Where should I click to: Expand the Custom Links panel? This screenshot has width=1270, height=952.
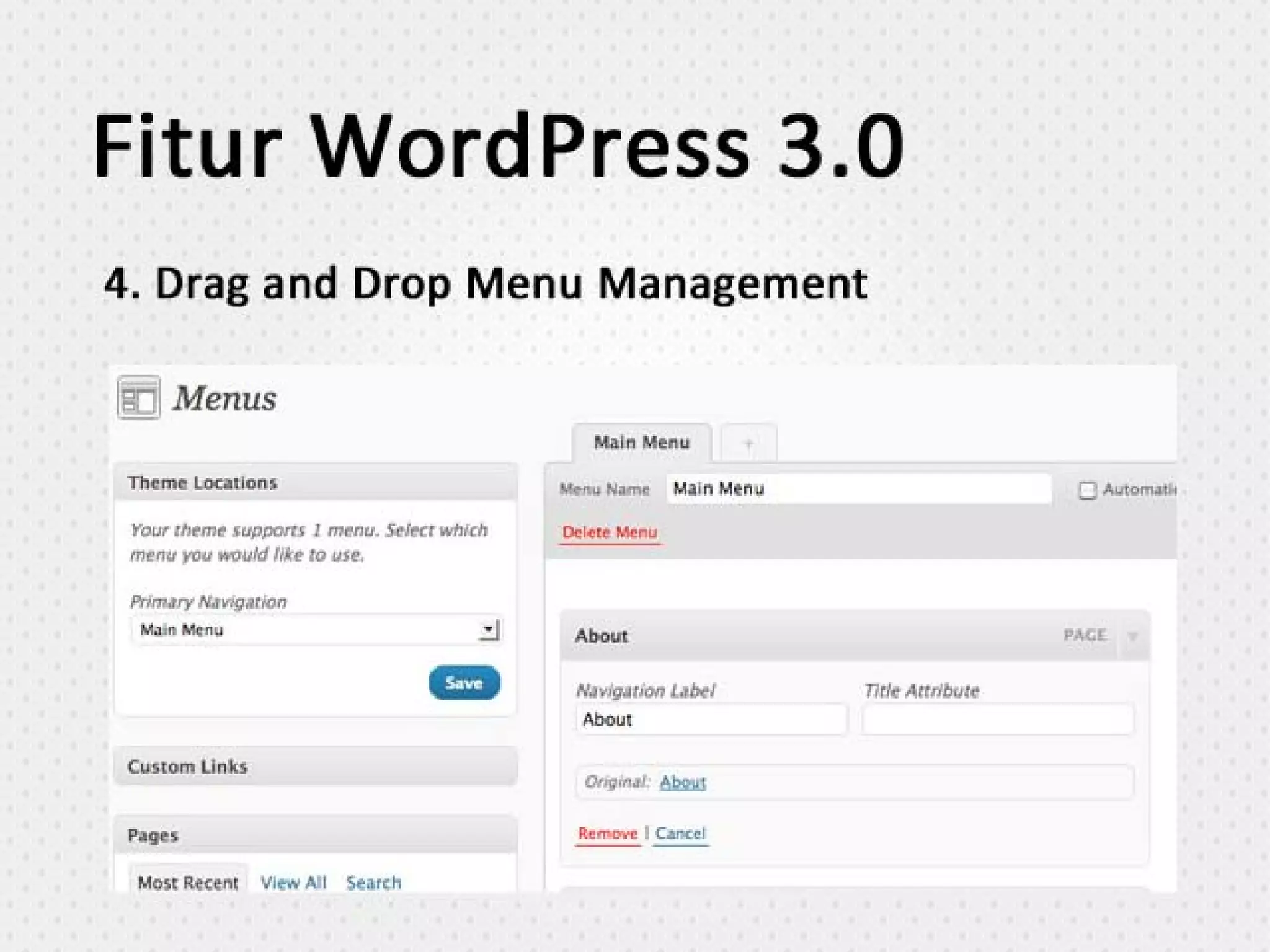pos(316,767)
